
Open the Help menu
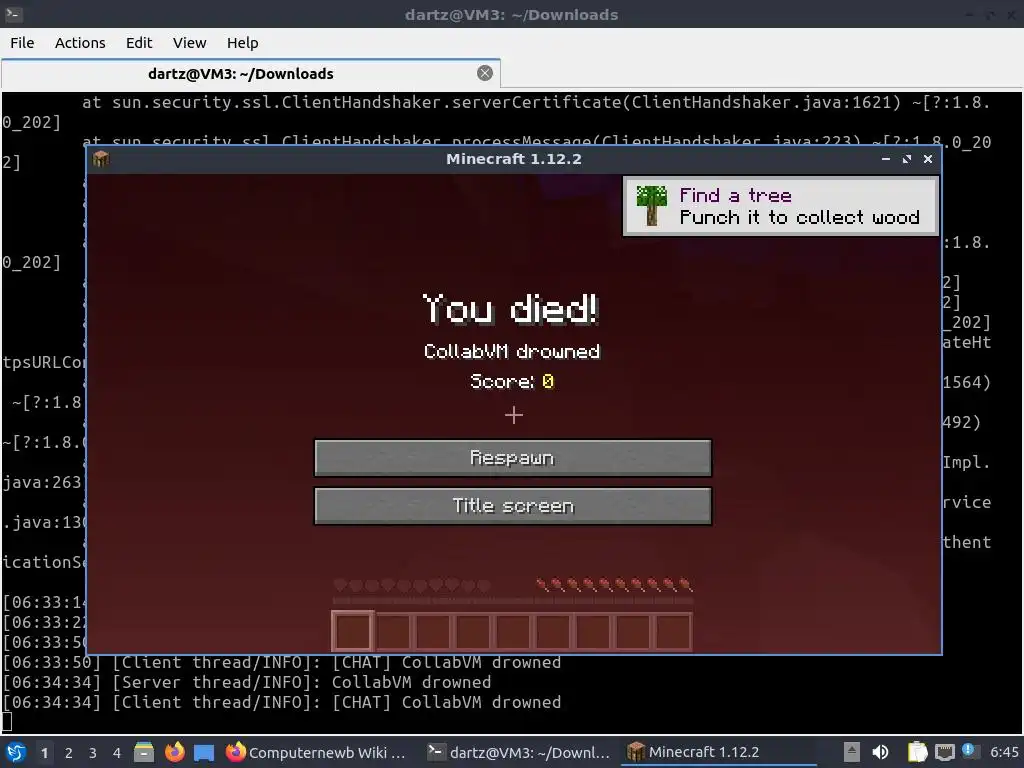pos(242,43)
